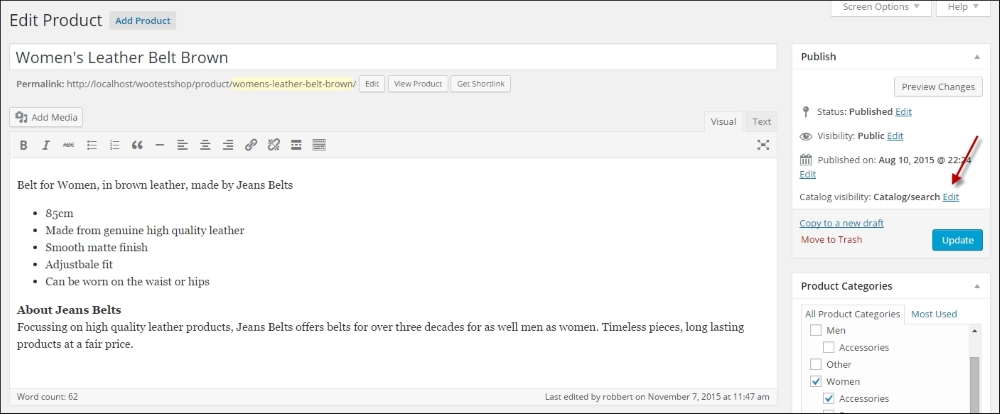Open All Product Categories tab
The width and height of the screenshot is (1000, 414).
pyautogui.click(x=853, y=314)
